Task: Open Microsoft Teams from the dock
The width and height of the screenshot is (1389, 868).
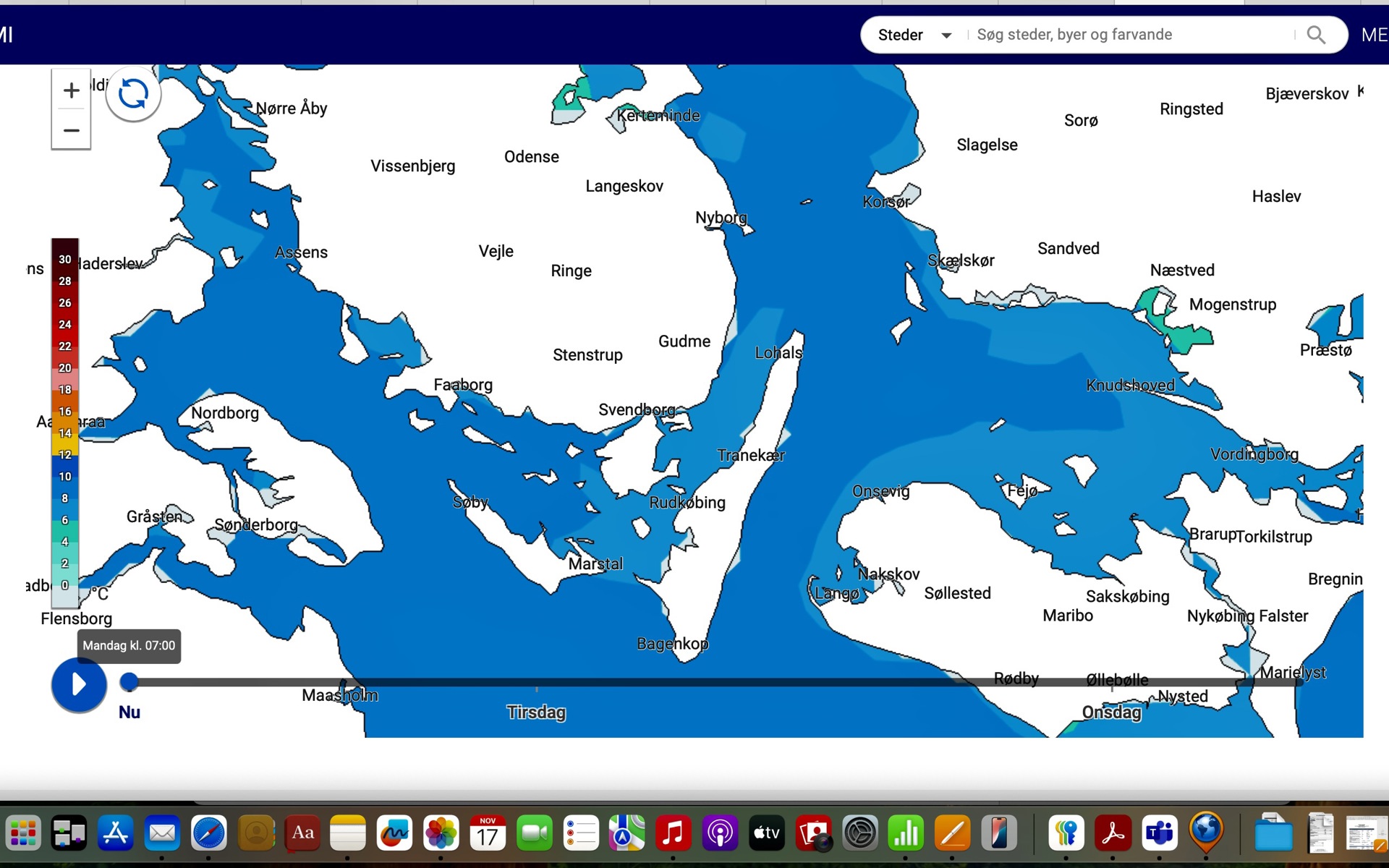Action: pos(1159,834)
